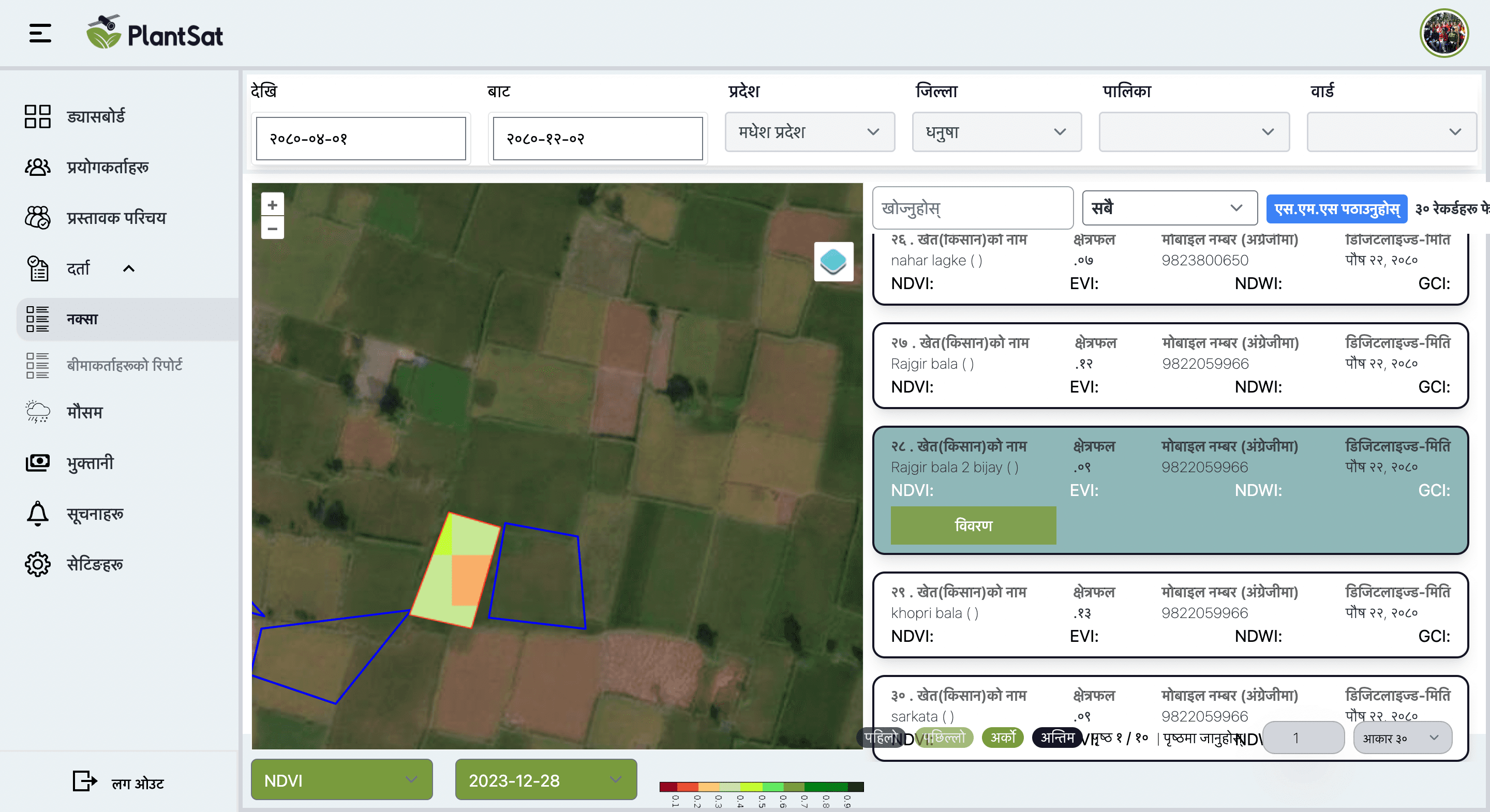Zoom out on the map
Viewport: 1490px width, 812px height.
tap(273, 229)
